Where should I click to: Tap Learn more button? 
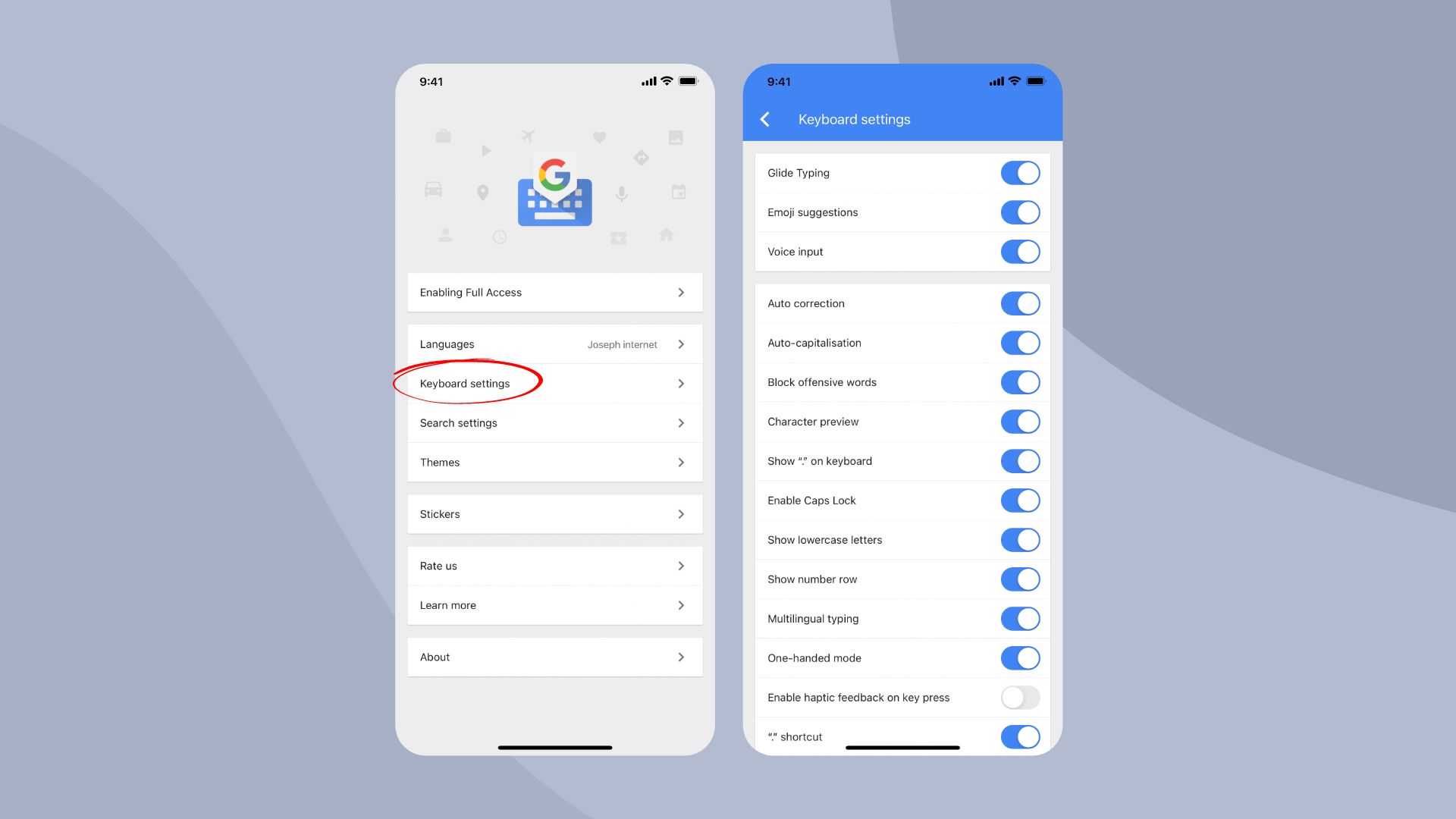pyautogui.click(x=555, y=605)
